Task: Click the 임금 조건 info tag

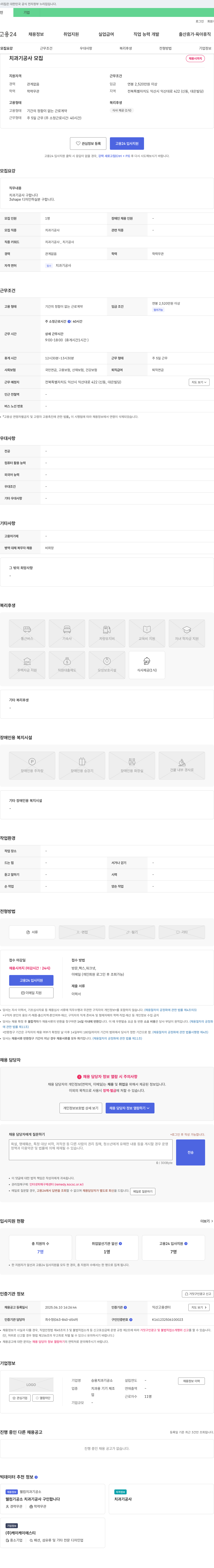Action: pyautogui.click(x=158, y=310)
